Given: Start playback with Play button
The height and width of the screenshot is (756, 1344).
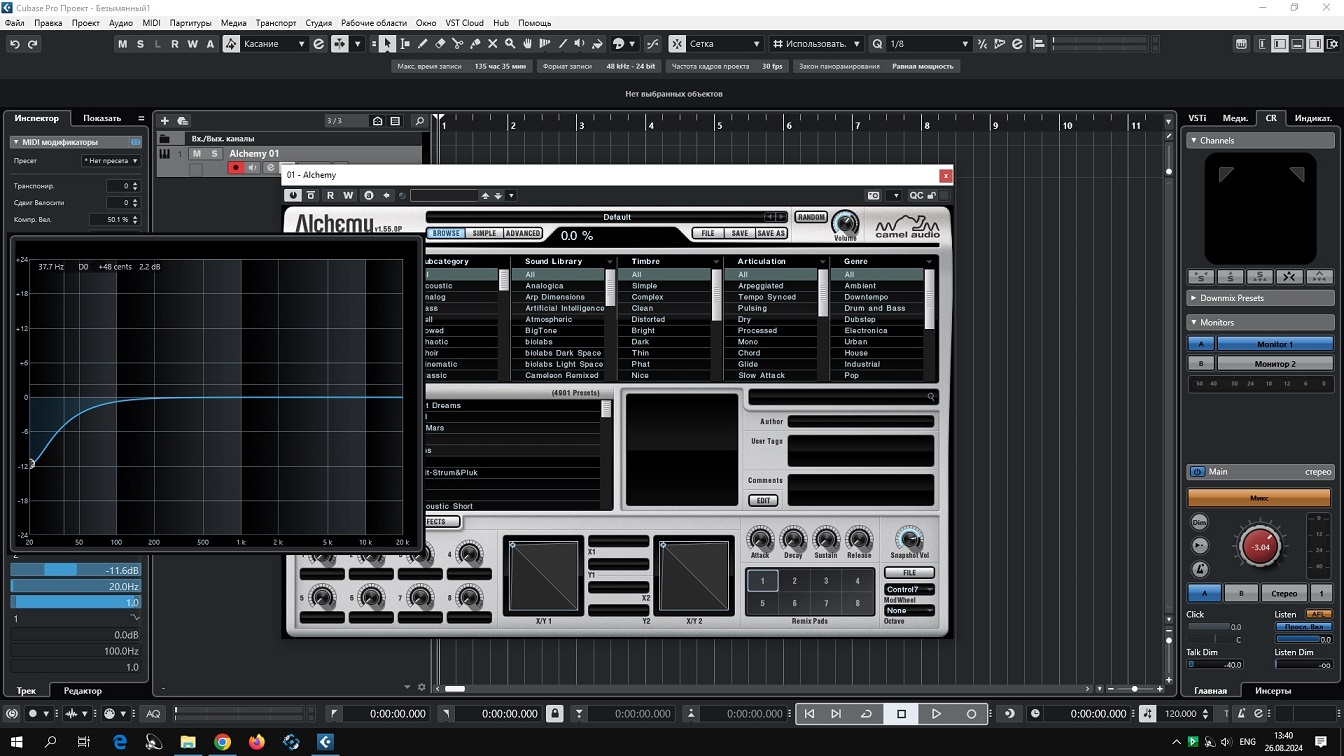Looking at the screenshot, I should (x=936, y=714).
